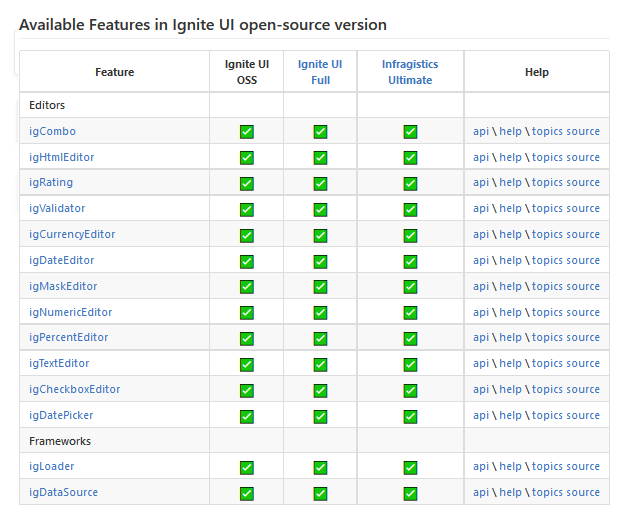This screenshot has height=514, width=630.
Task: Open the igHtmlEditor feature link
Action: (62, 157)
